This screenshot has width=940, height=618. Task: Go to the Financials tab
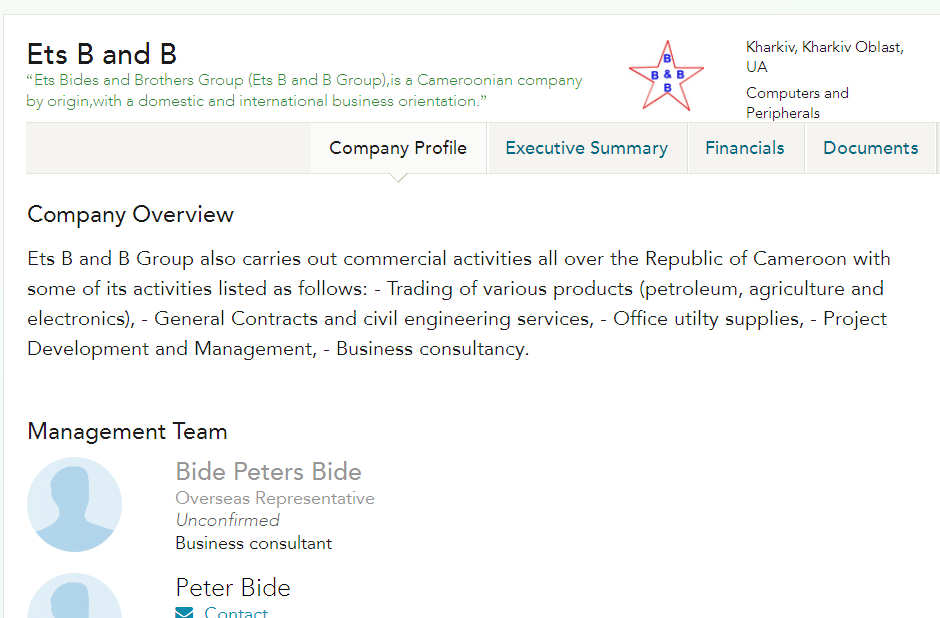(x=745, y=148)
